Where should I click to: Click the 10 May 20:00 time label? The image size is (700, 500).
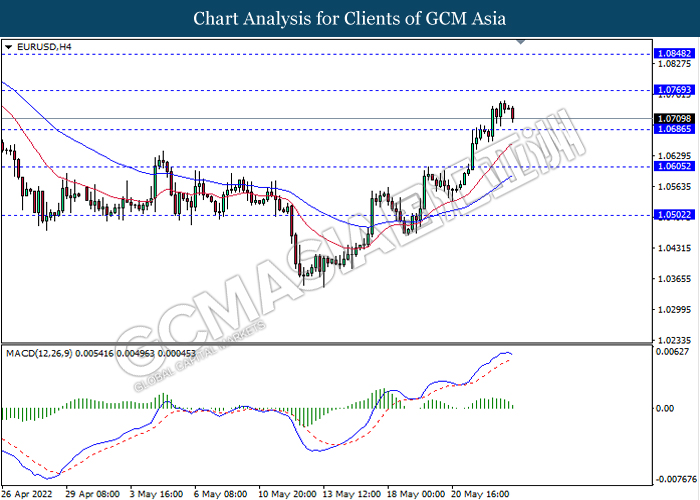pos(288,494)
